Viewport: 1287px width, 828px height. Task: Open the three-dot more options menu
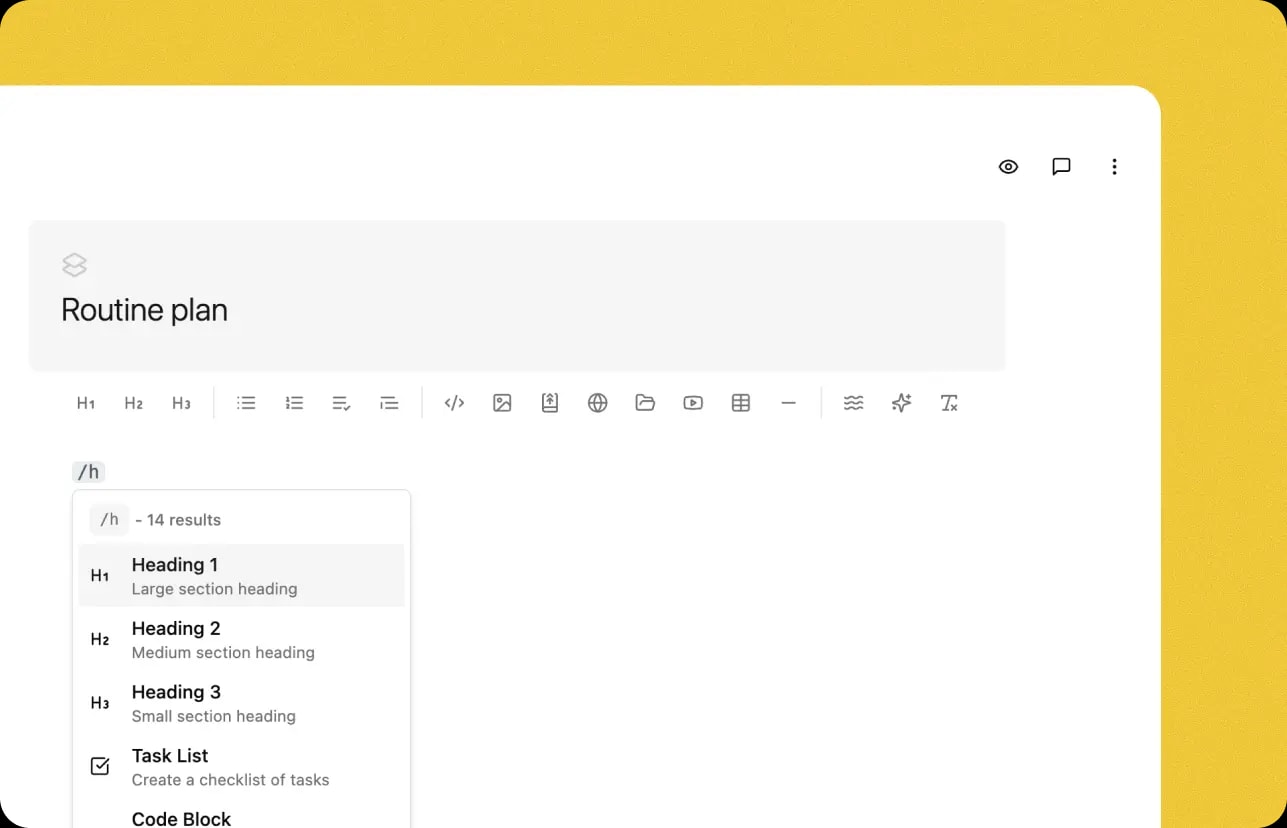(1114, 167)
